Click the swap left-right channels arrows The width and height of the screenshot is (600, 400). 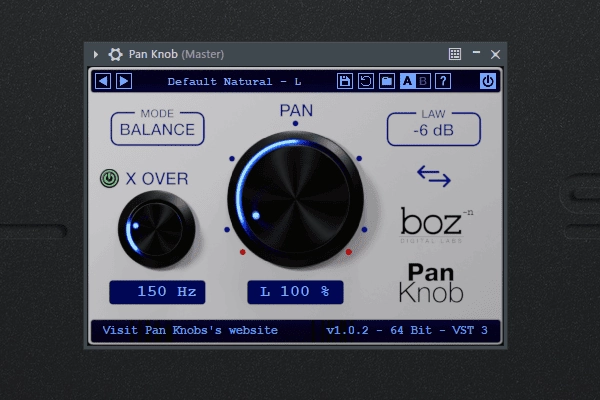click(x=434, y=176)
